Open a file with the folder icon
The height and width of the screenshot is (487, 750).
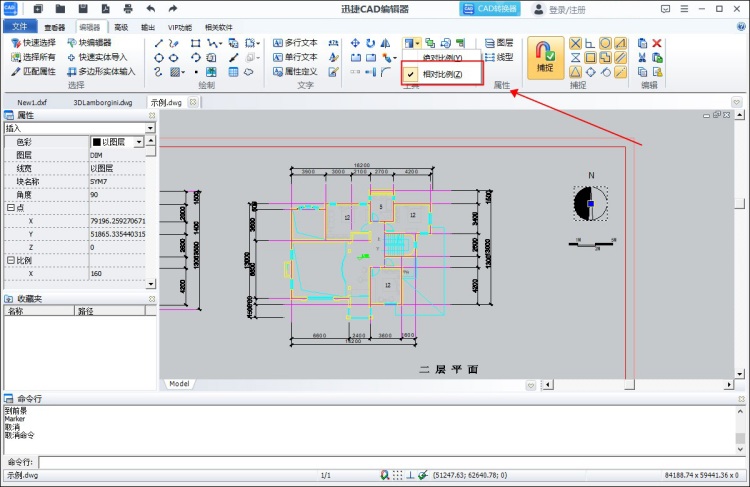click(60, 9)
